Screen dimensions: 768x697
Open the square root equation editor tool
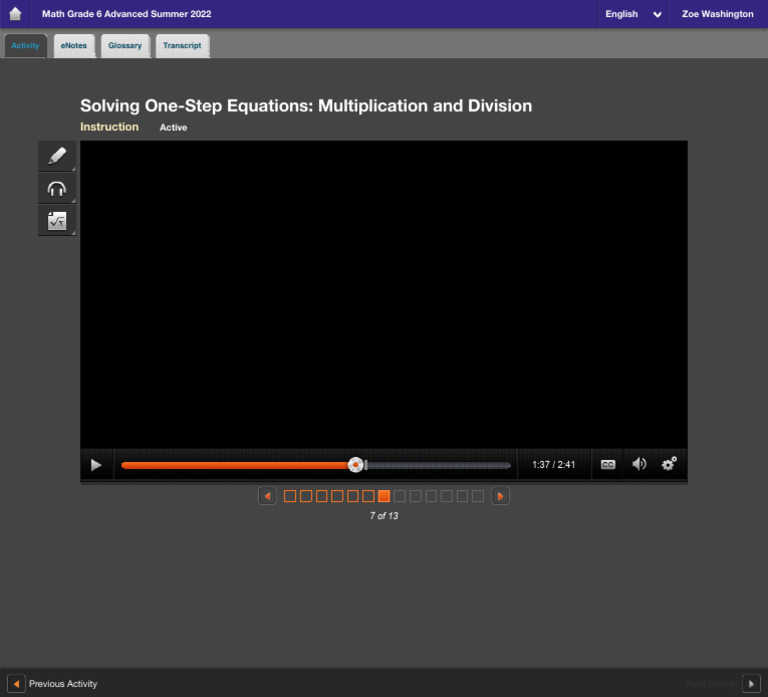57,221
